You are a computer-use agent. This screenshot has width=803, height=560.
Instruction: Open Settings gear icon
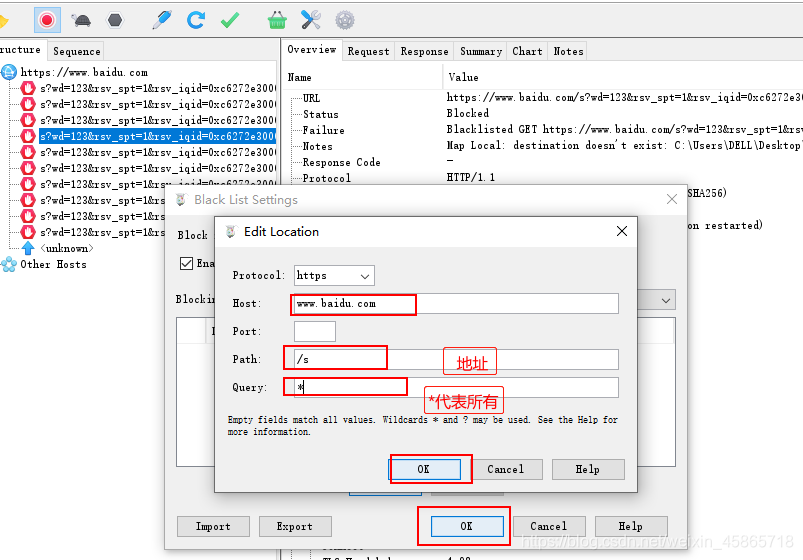pyautogui.click(x=345, y=20)
